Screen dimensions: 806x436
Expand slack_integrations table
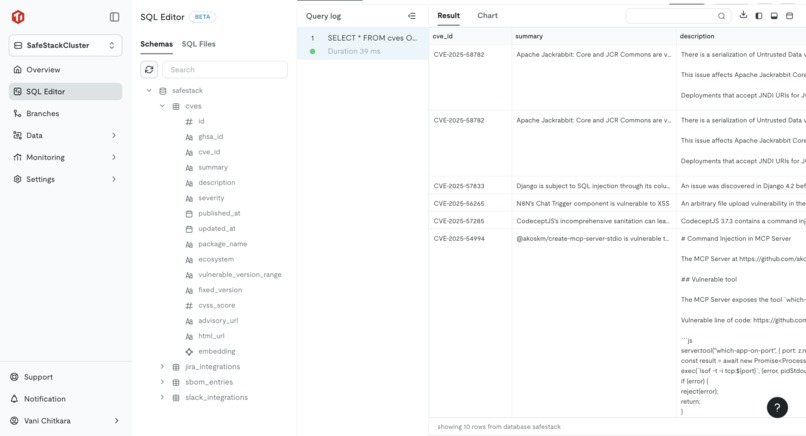click(162, 397)
